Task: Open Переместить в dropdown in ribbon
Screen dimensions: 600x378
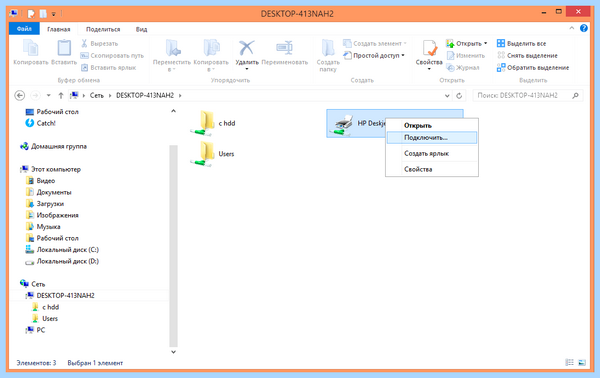Action: click(172, 55)
